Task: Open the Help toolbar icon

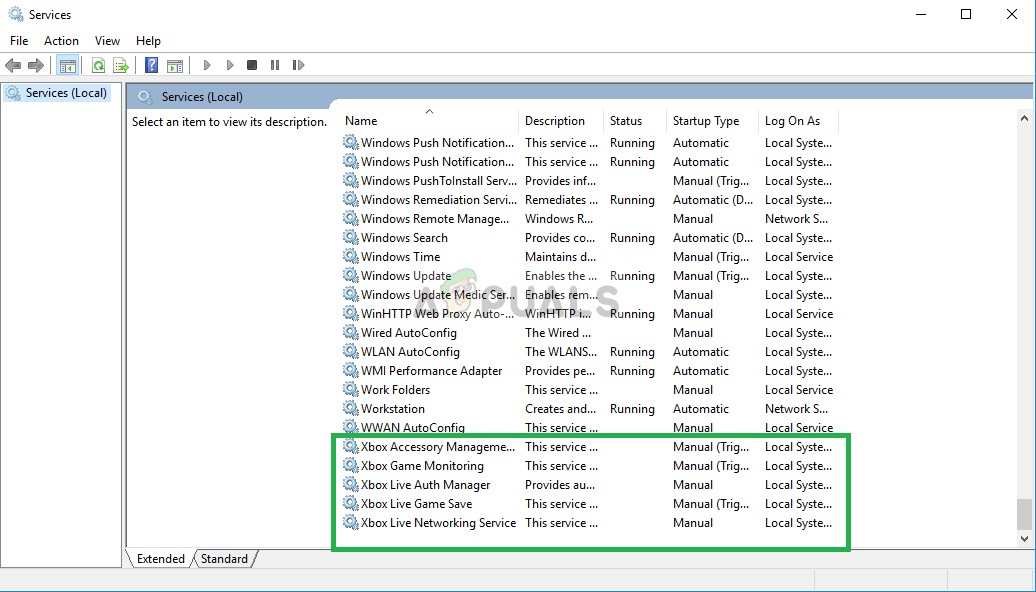Action: pos(151,65)
